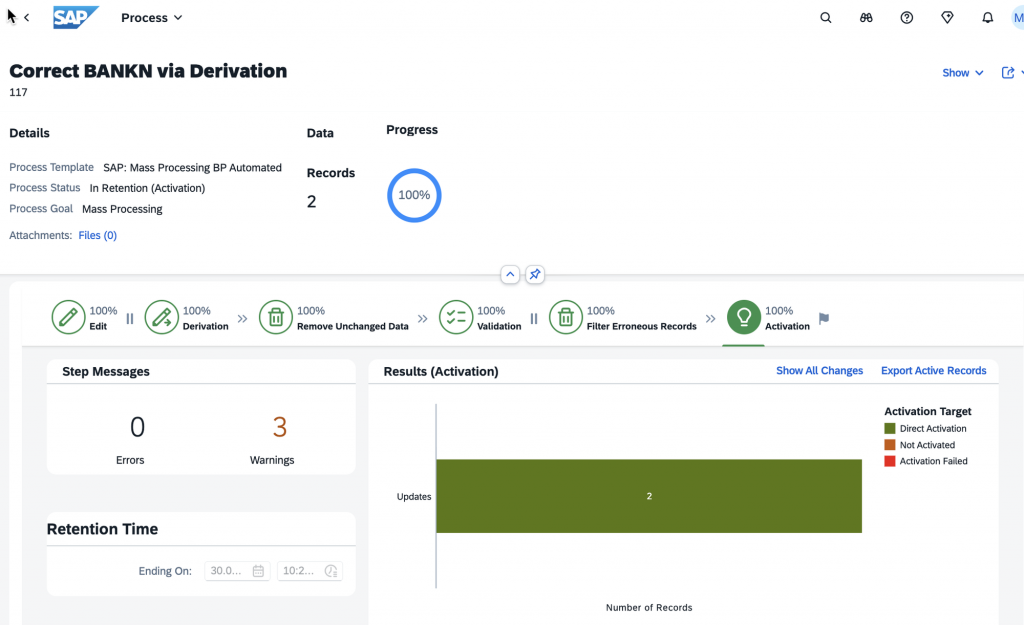Click the 100% progress circle
1024x625 pixels.
414,195
